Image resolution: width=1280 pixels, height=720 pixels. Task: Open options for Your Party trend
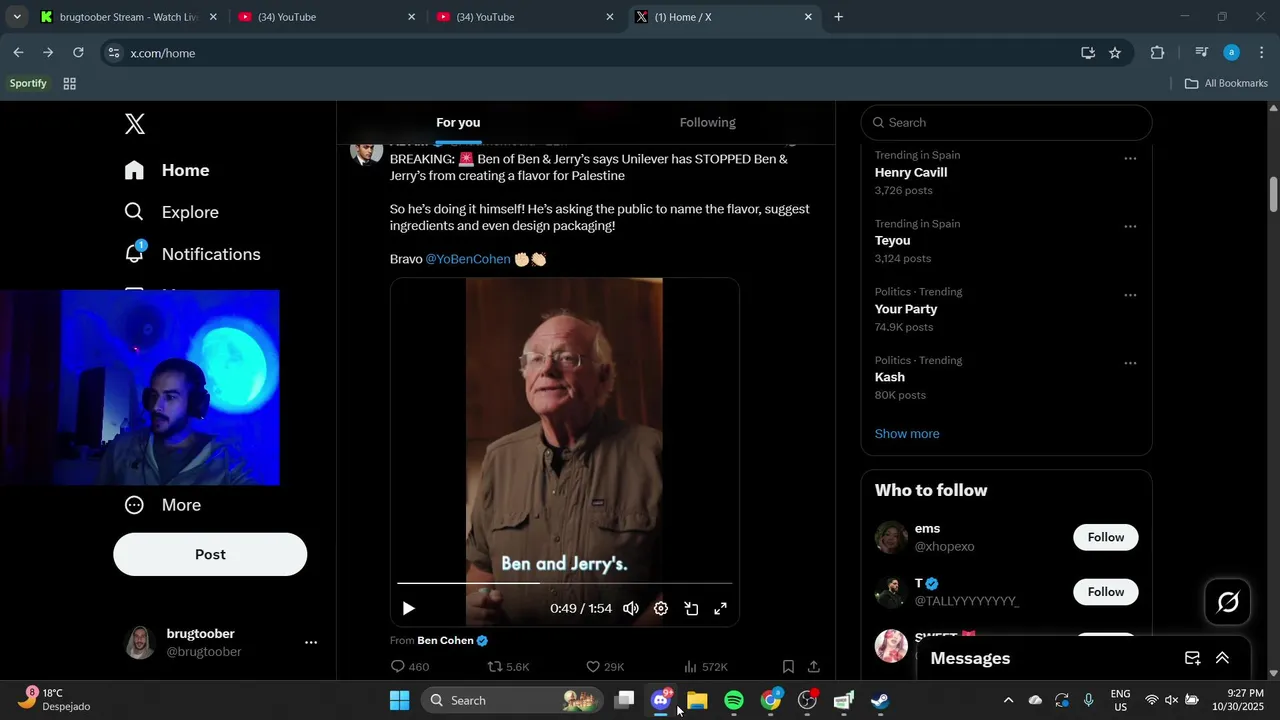[1130, 295]
